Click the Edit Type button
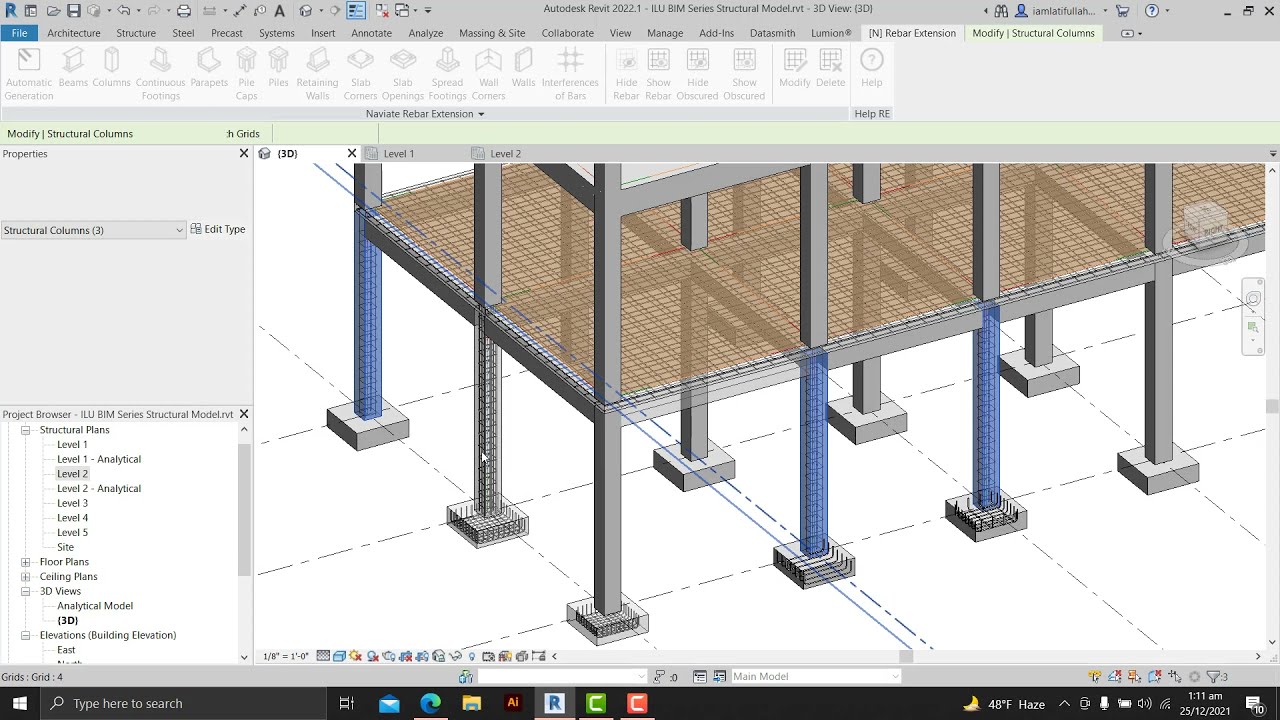 218,229
